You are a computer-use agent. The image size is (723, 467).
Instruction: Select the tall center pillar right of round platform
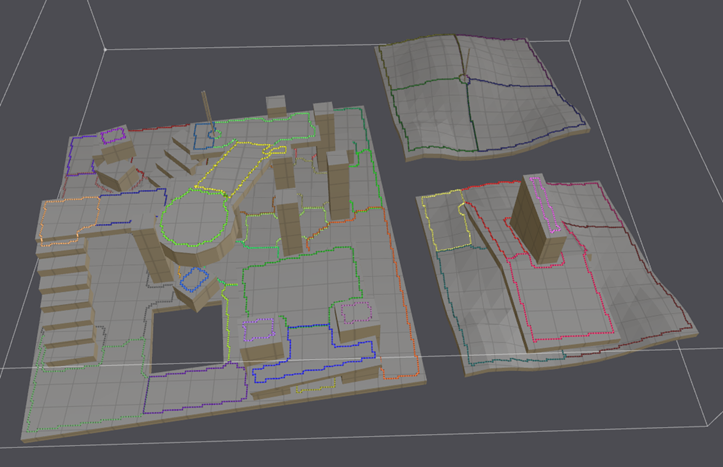(x=289, y=225)
